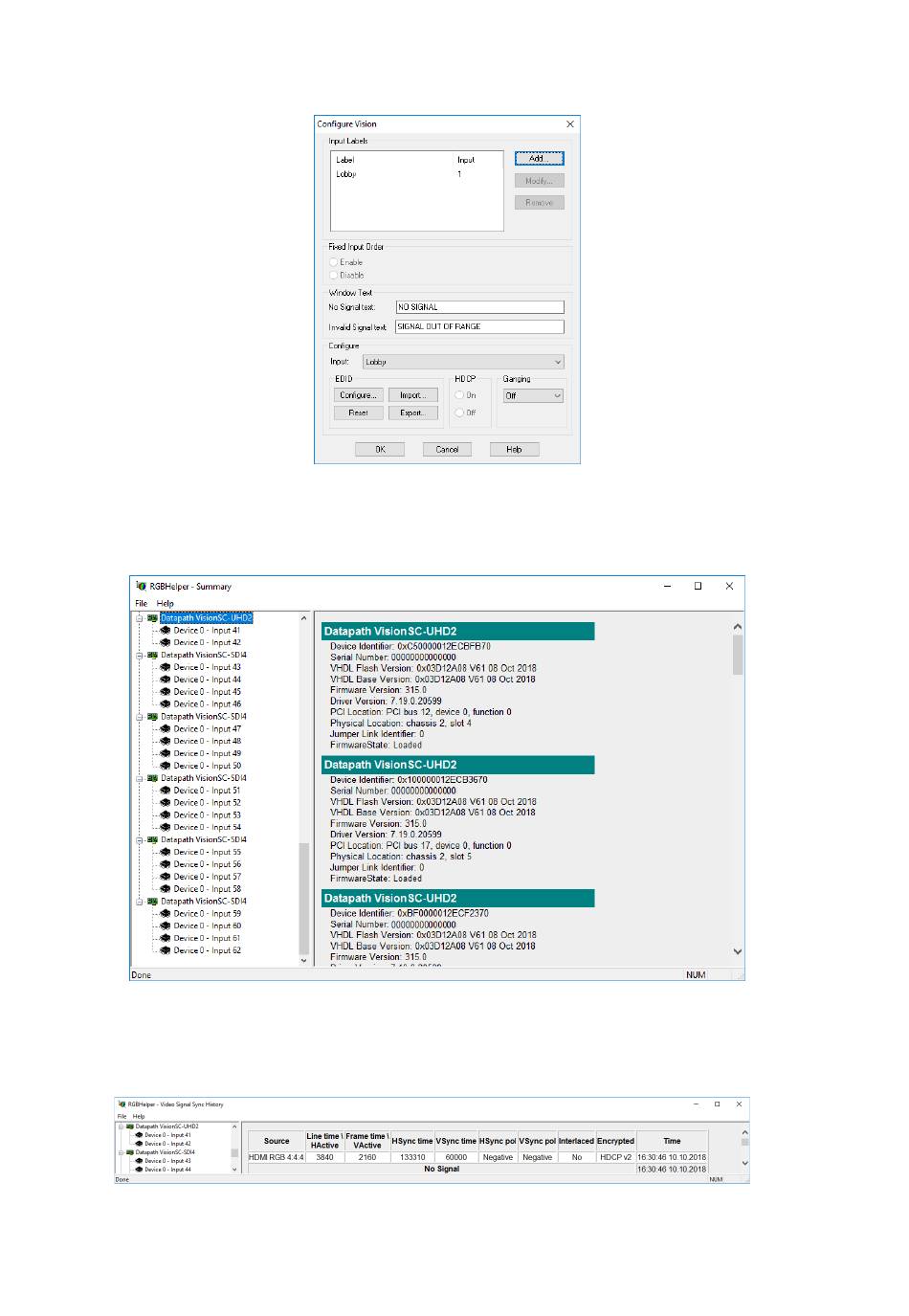Click the Invalid Signal text field
Image resolution: width=909 pixels, height=1316 pixels.
(x=480, y=326)
